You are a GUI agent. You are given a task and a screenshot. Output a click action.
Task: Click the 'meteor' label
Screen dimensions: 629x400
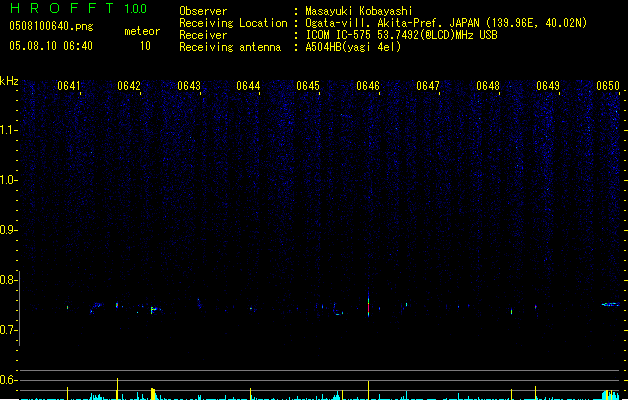(142, 31)
